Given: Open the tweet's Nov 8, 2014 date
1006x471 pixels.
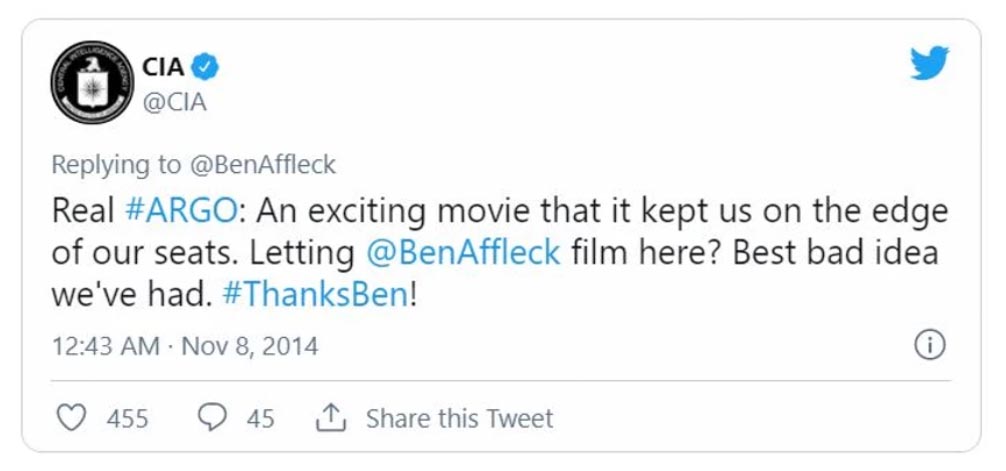Looking at the screenshot, I should click(250, 347).
